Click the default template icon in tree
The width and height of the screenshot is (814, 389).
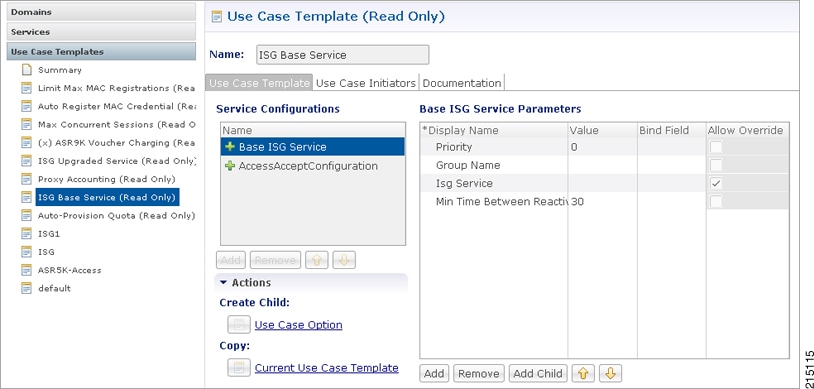(26, 288)
